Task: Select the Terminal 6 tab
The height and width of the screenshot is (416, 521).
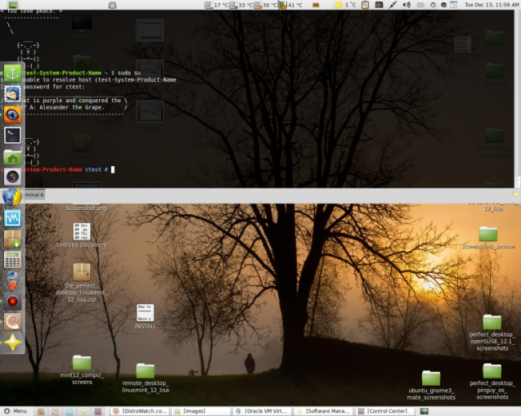Action: click(33, 195)
